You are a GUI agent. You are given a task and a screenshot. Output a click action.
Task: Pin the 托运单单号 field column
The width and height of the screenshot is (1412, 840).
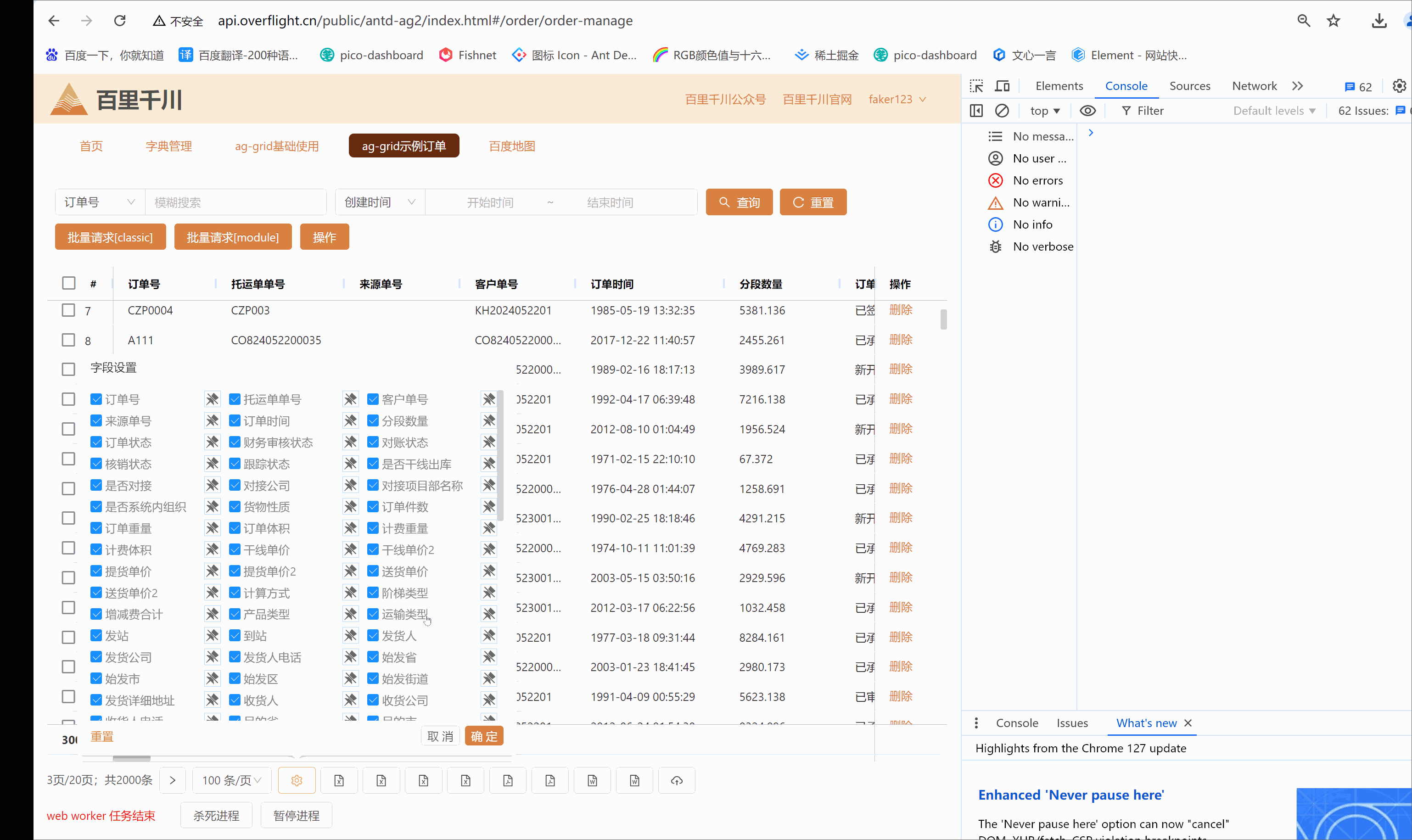(350, 399)
